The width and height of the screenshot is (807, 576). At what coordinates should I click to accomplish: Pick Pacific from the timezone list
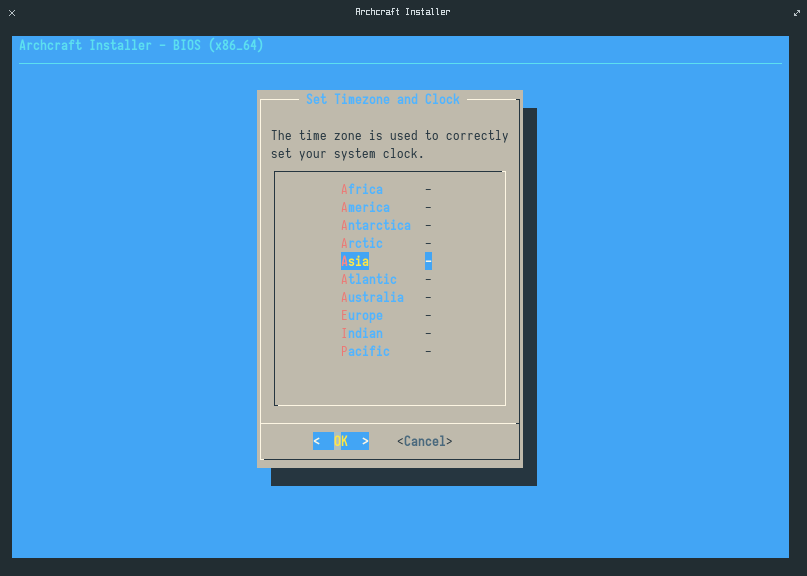point(365,352)
